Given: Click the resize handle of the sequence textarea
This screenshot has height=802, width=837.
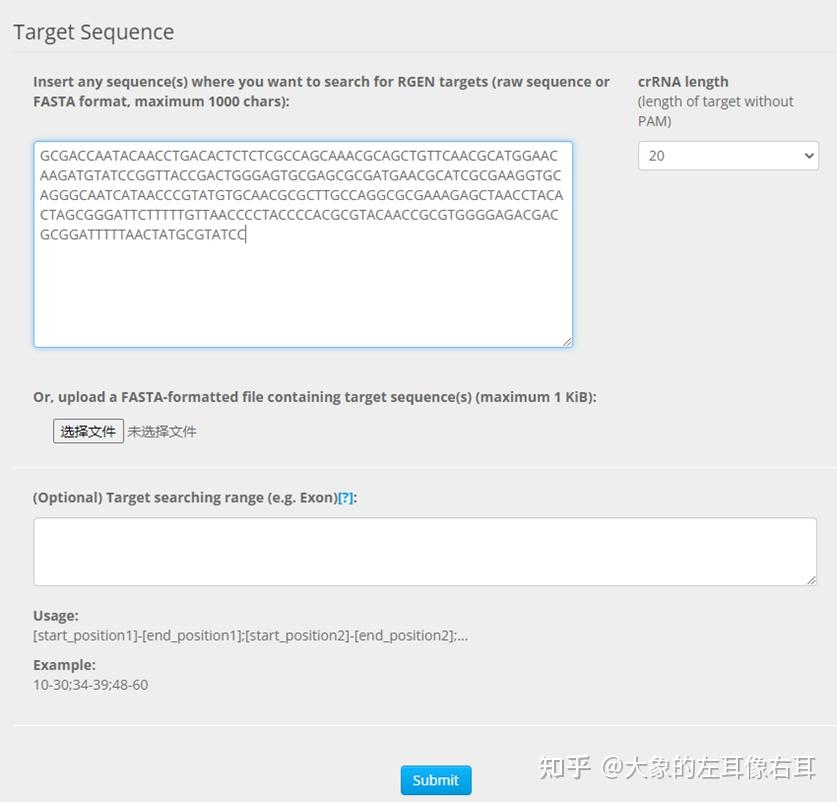Looking at the screenshot, I should pyautogui.click(x=568, y=342).
